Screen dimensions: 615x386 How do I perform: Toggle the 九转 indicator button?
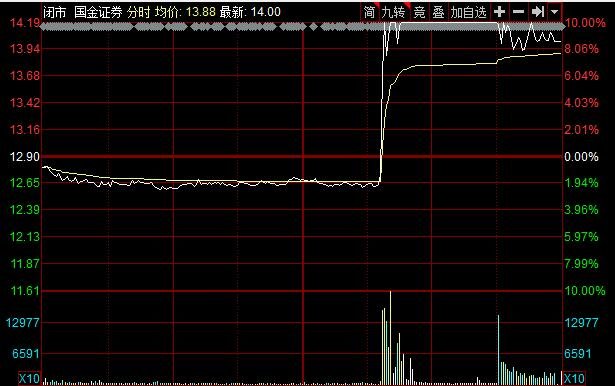[393, 12]
